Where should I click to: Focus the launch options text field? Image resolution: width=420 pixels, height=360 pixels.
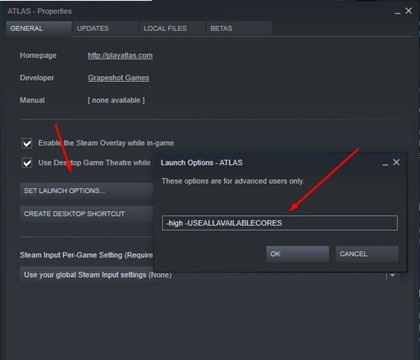[x=280, y=223]
